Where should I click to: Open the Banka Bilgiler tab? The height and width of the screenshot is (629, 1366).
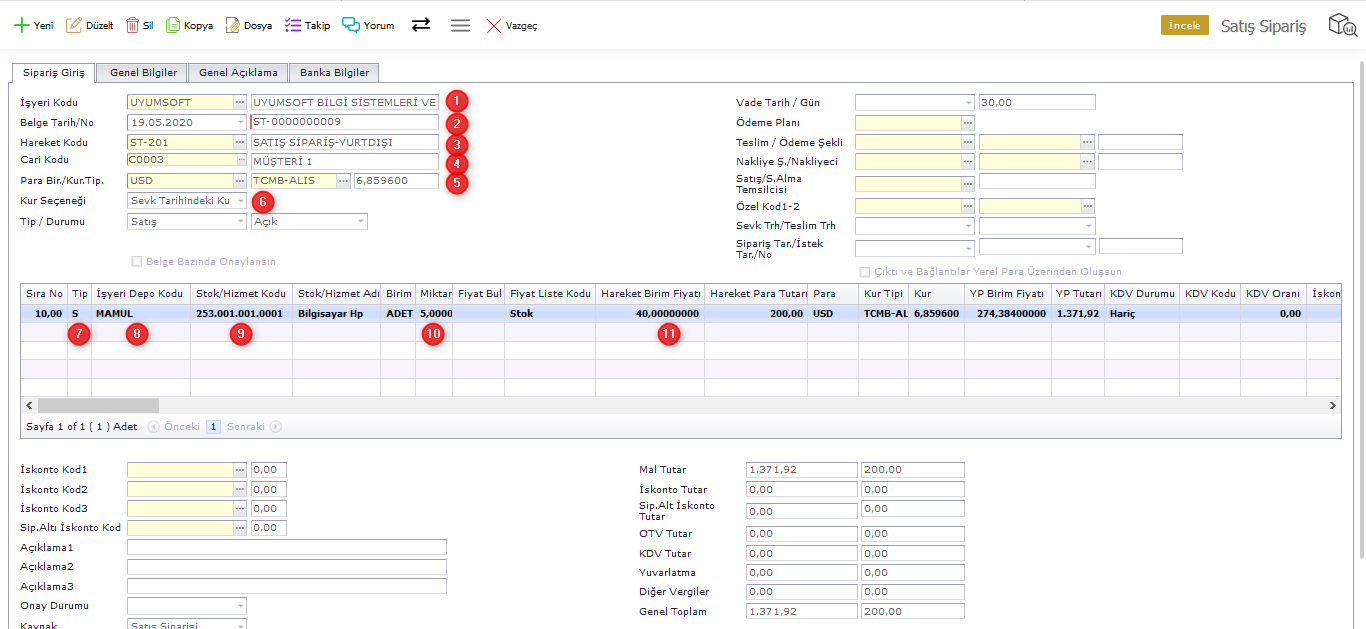point(334,73)
